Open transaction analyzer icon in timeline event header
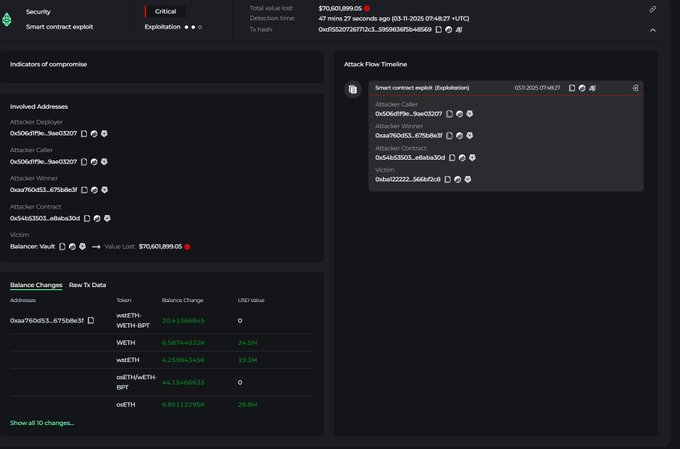This screenshot has width=680, height=449. (x=592, y=88)
